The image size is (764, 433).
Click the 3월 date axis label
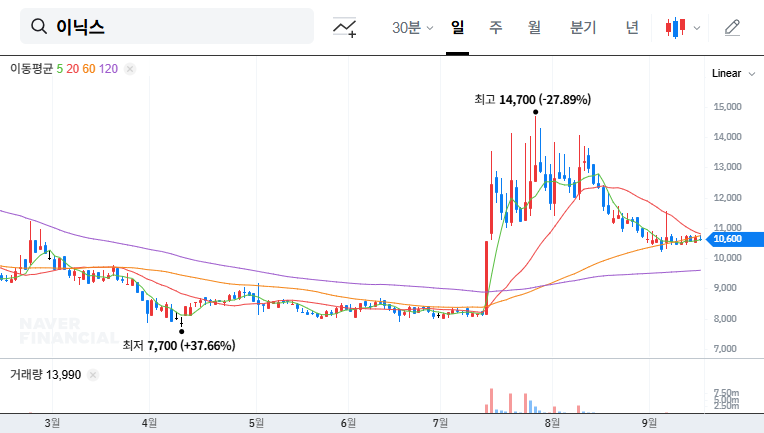coord(52,423)
